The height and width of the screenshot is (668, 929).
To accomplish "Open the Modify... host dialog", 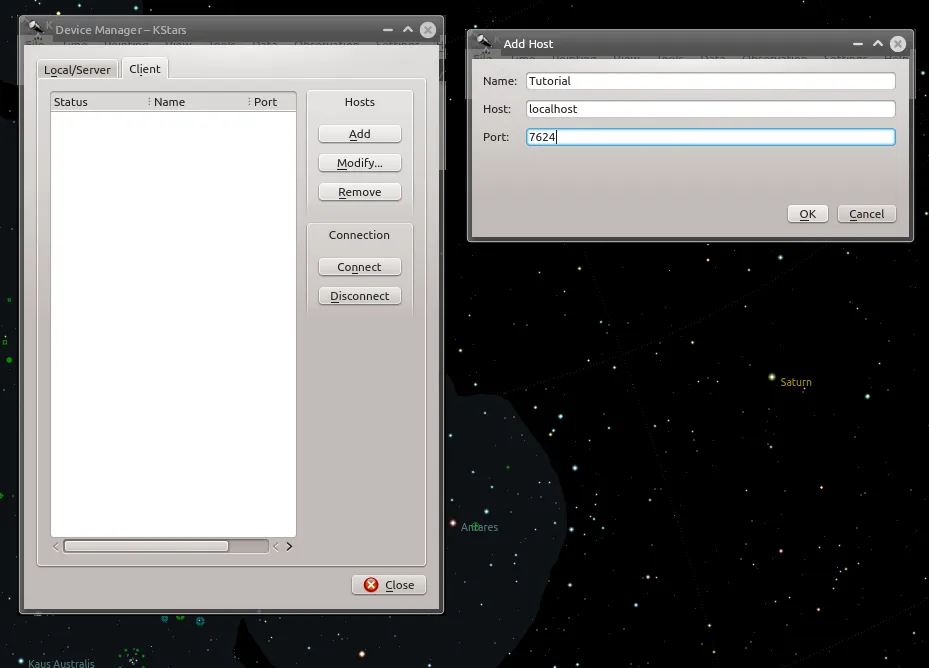I will [360, 163].
